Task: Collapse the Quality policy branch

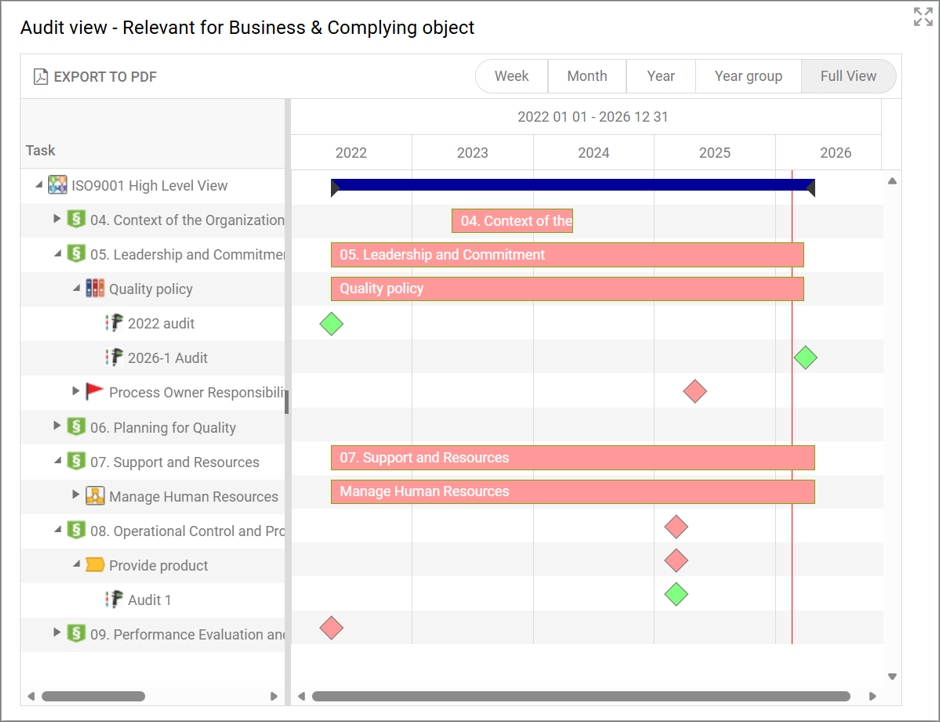Action: (75, 289)
